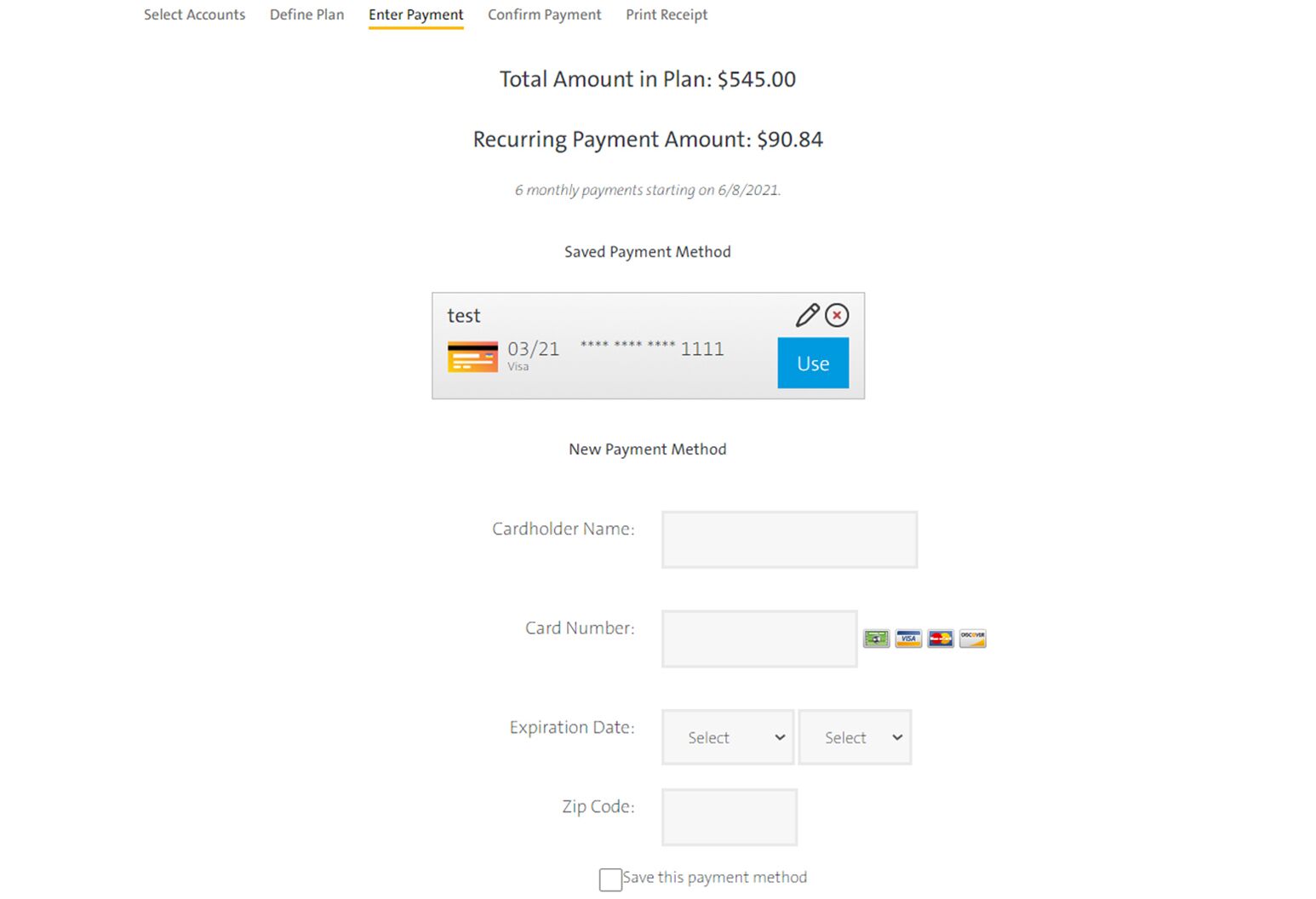Select the Enter Payment tab
Screen dimensions: 1316x899
415,14
